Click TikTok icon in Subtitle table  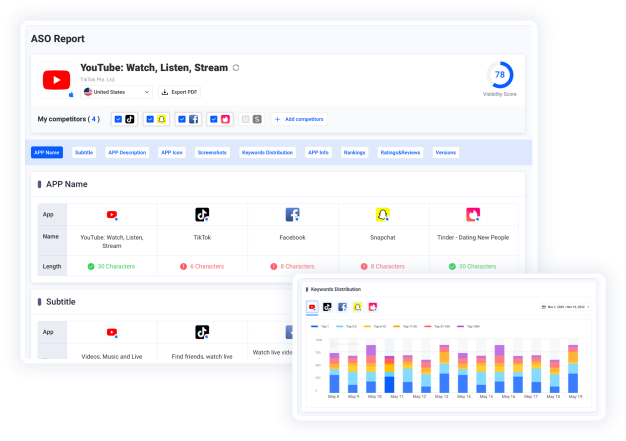coord(202,332)
